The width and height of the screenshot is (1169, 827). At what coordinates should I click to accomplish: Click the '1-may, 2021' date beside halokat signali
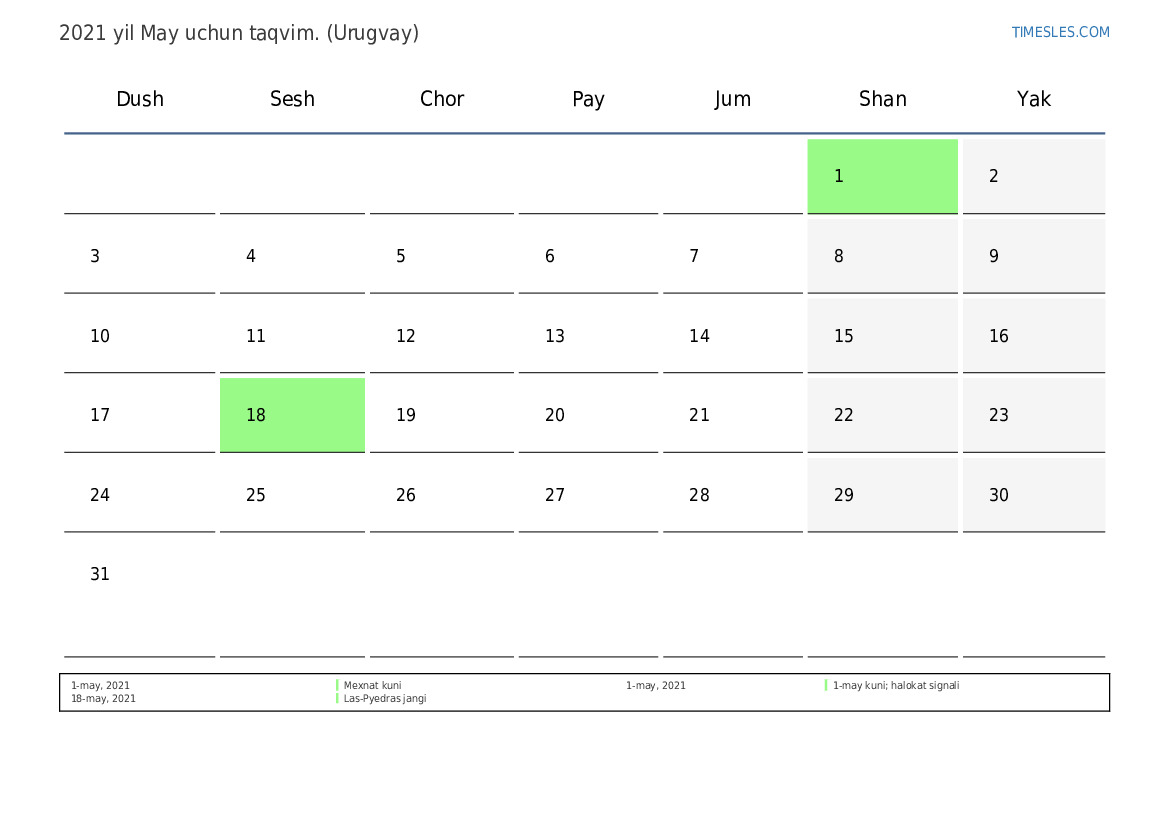click(x=655, y=685)
